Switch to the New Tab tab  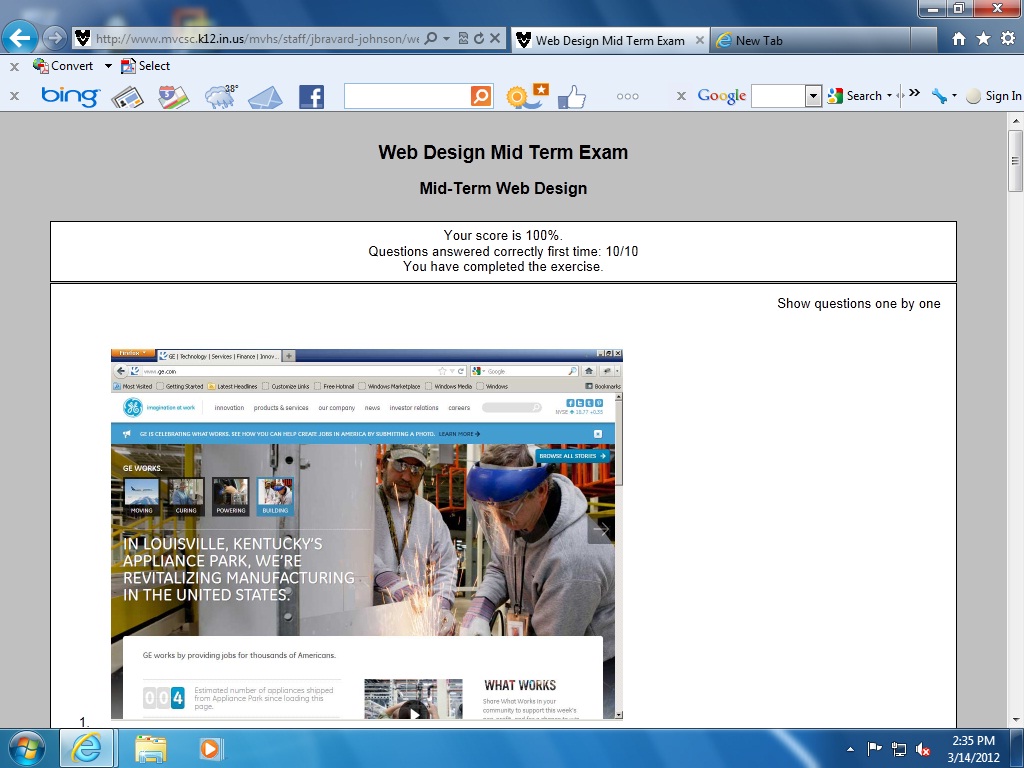click(x=760, y=41)
